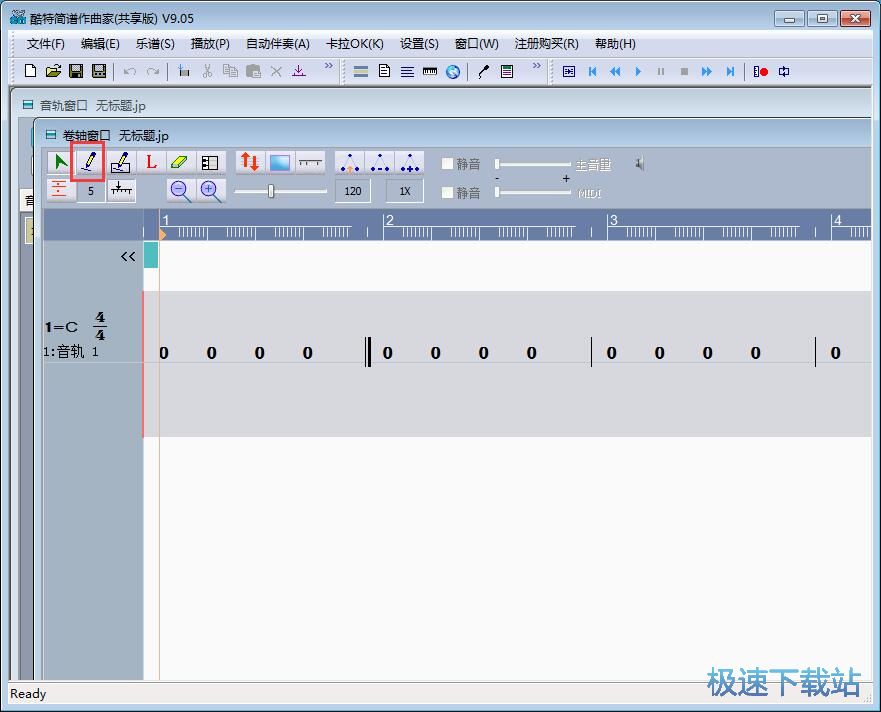Select the green arrow pointer tool
Image resolution: width=881 pixels, height=712 pixels.
pyautogui.click(x=60, y=162)
